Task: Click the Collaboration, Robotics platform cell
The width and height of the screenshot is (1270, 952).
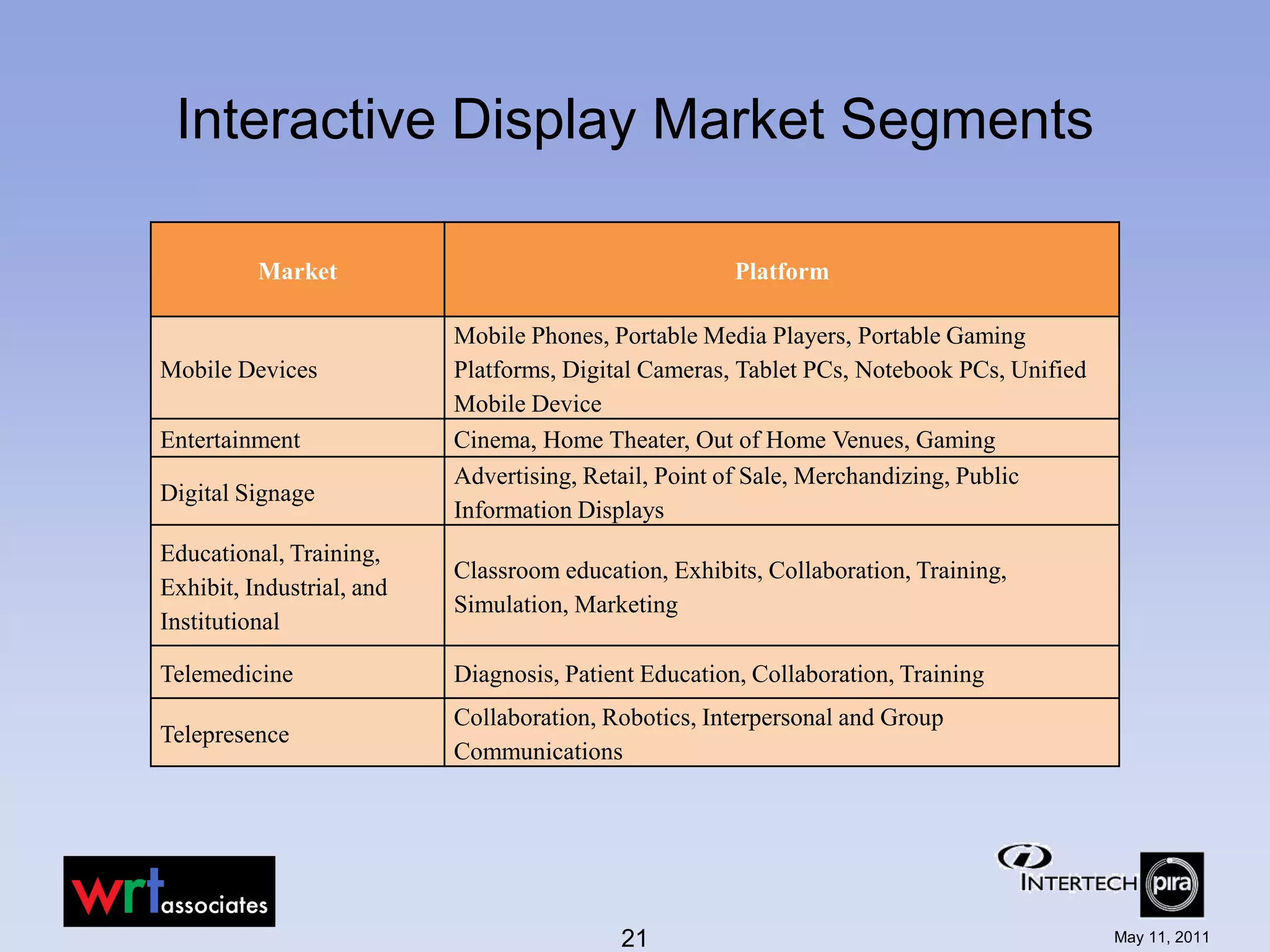Action: [782, 733]
